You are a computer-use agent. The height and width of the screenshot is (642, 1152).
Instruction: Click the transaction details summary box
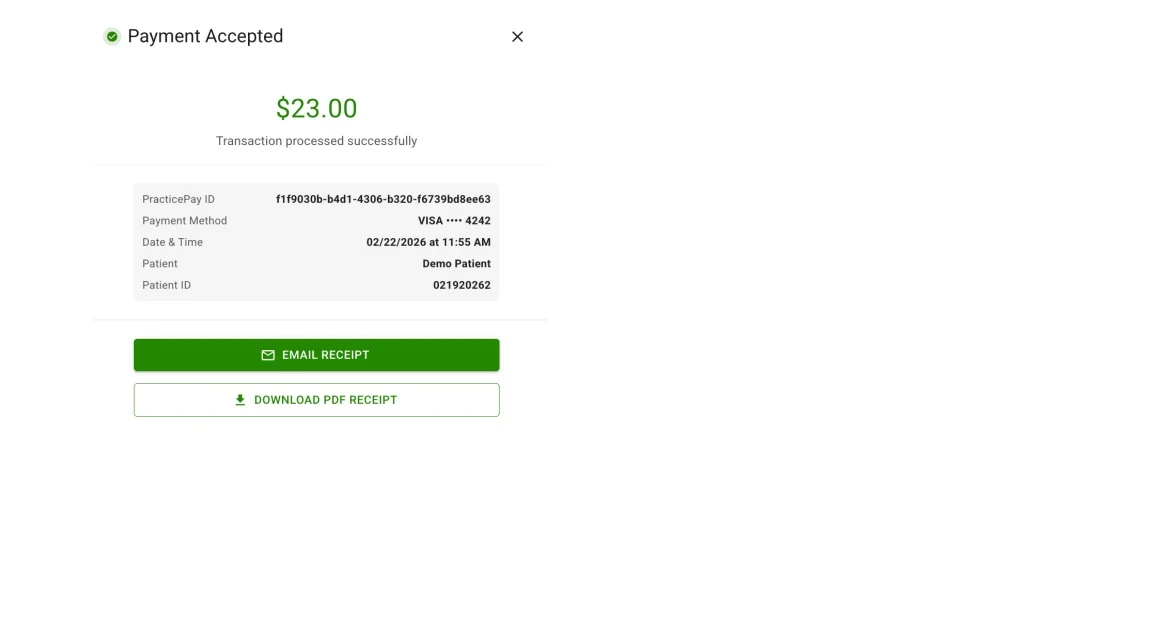(316, 242)
